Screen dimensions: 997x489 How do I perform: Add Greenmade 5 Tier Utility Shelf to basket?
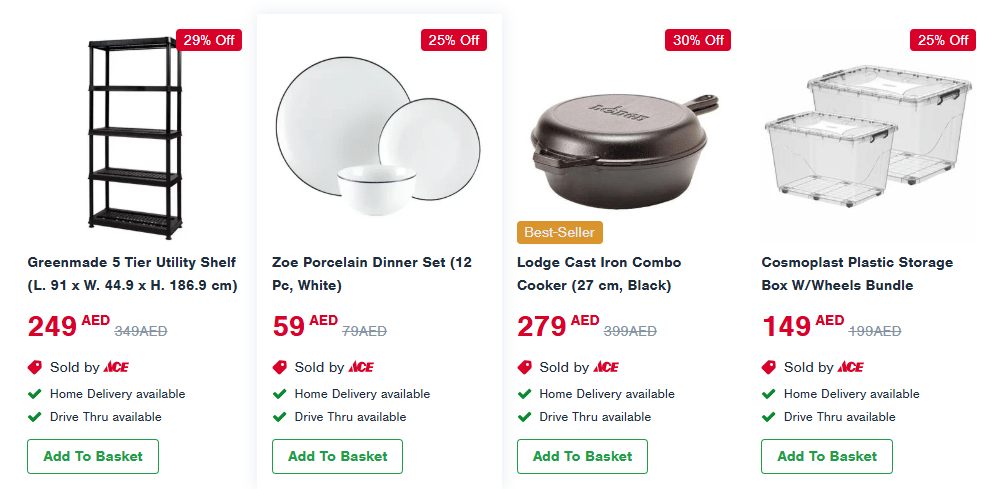pyautogui.click(x=93, y=456)
